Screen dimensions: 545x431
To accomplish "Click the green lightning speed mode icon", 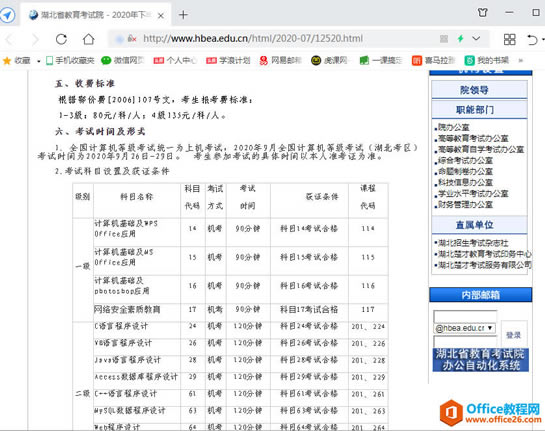I will [x=461, y=39].
